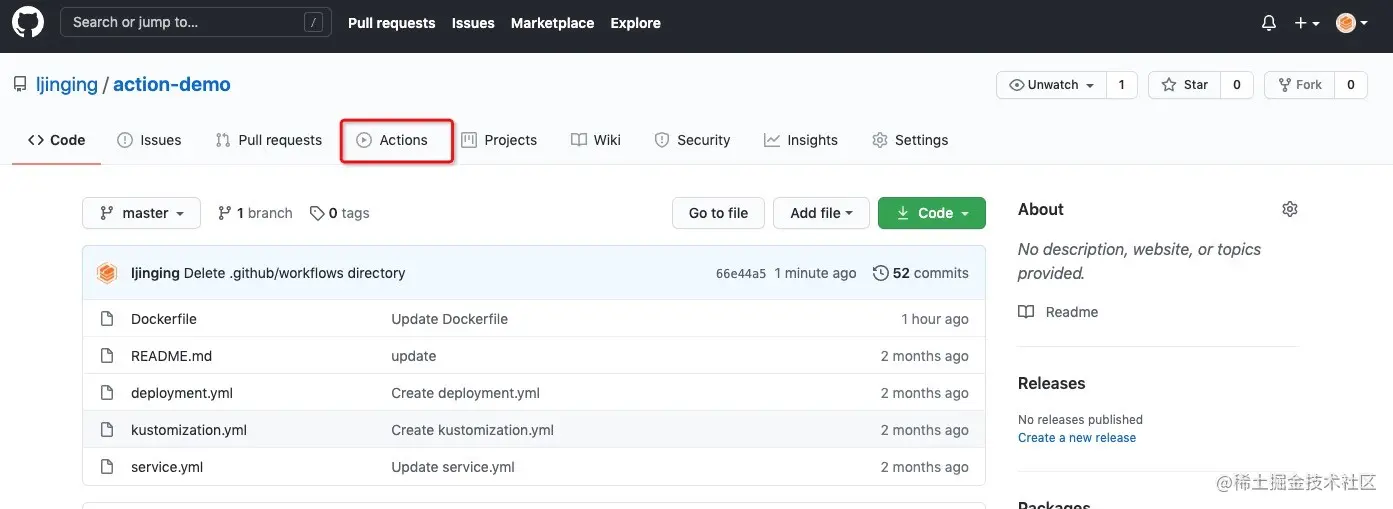1393x509 pixels.
Task: Open the Insights tab
Action: click(801, 140)
